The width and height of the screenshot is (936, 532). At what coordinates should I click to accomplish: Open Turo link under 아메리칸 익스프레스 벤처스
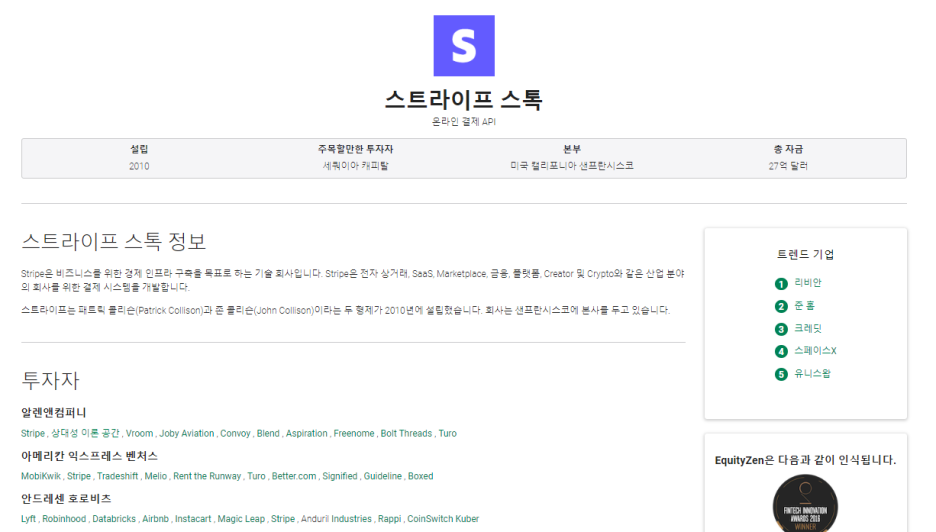(x=256, y=476)
